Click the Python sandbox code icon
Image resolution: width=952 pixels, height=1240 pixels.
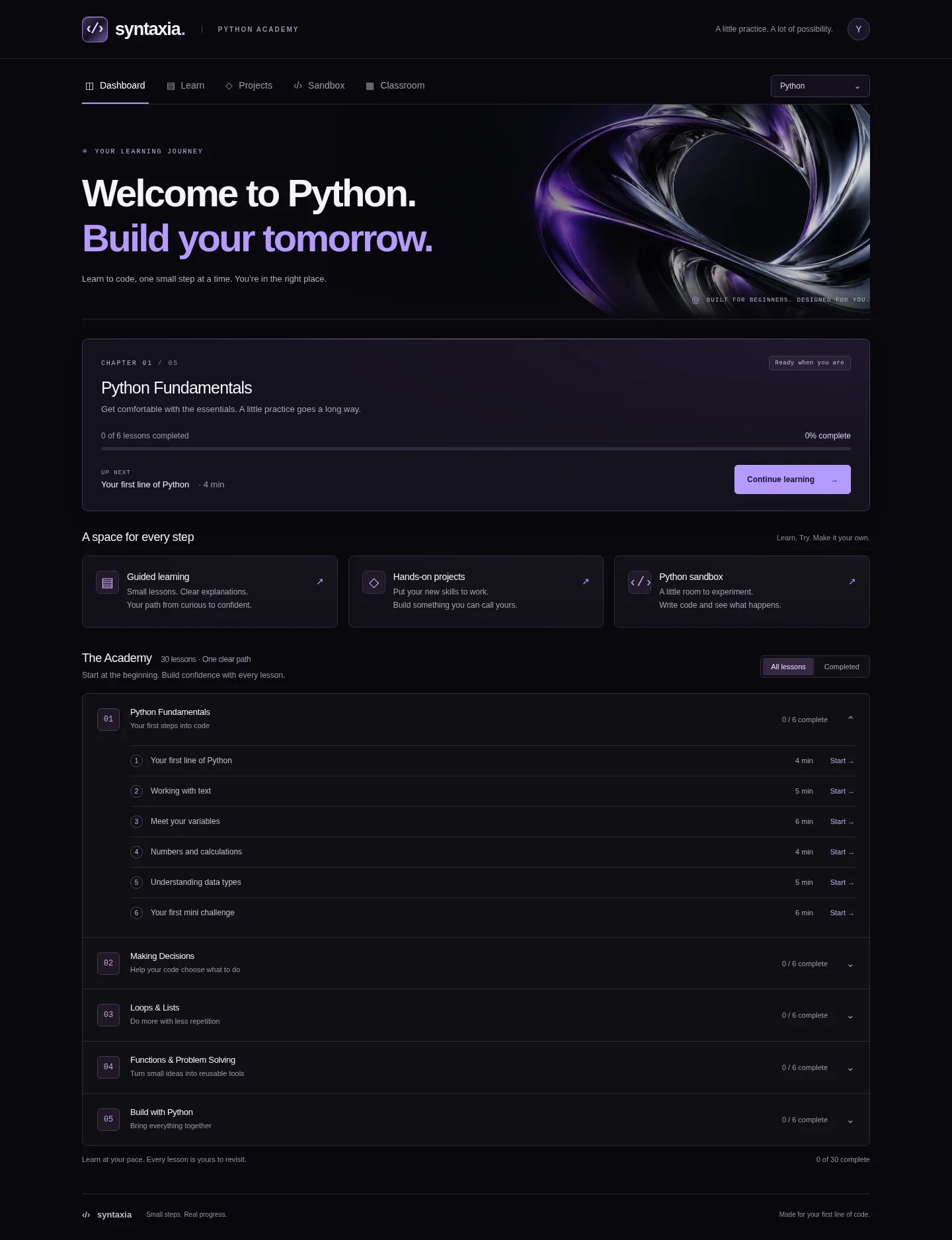[640, 583]
